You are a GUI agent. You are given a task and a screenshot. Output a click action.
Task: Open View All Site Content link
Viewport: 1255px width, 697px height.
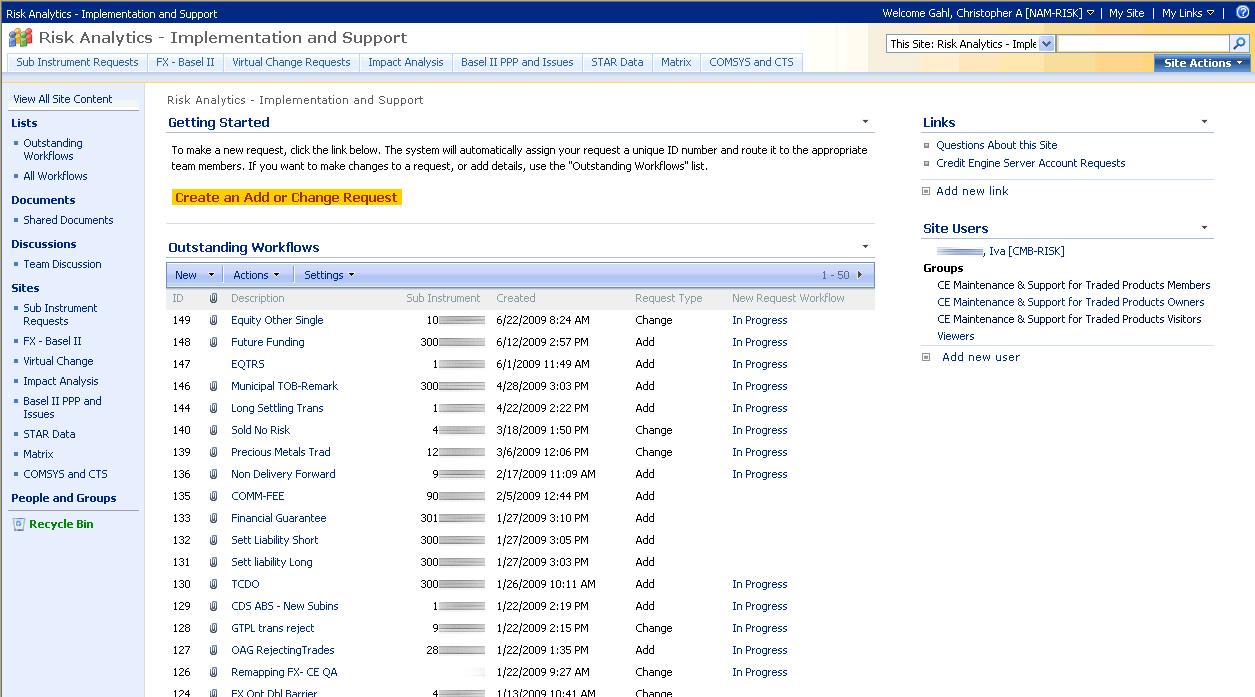63,99
